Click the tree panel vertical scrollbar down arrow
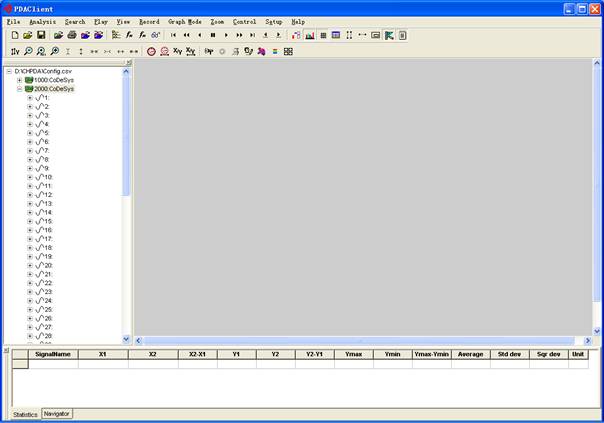Viewport: 604px width, 423px height. click(126, 338)
